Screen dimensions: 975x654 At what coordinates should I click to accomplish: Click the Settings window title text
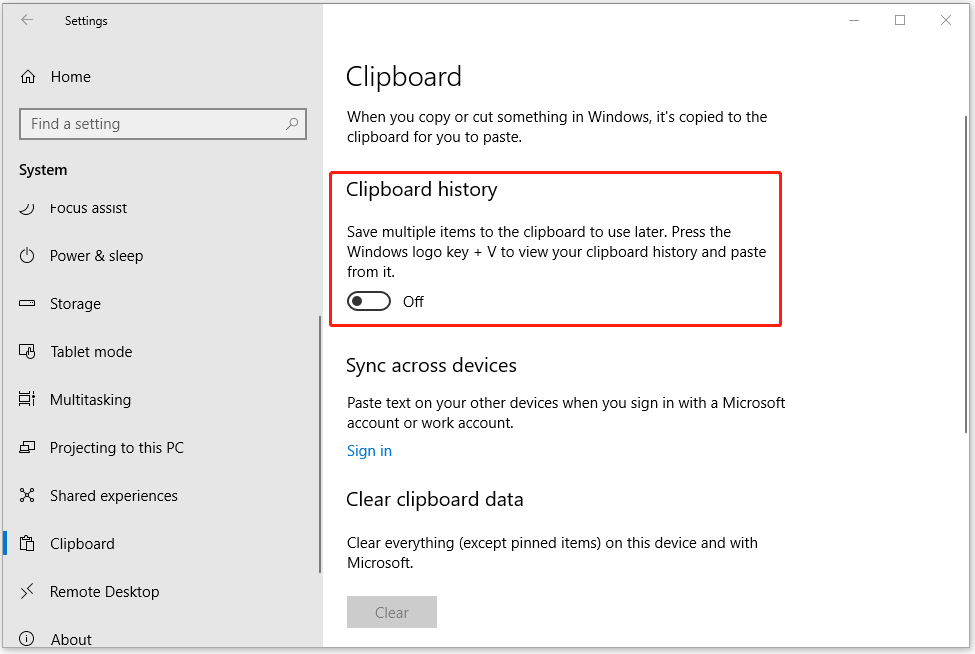[x=86, y=21]
